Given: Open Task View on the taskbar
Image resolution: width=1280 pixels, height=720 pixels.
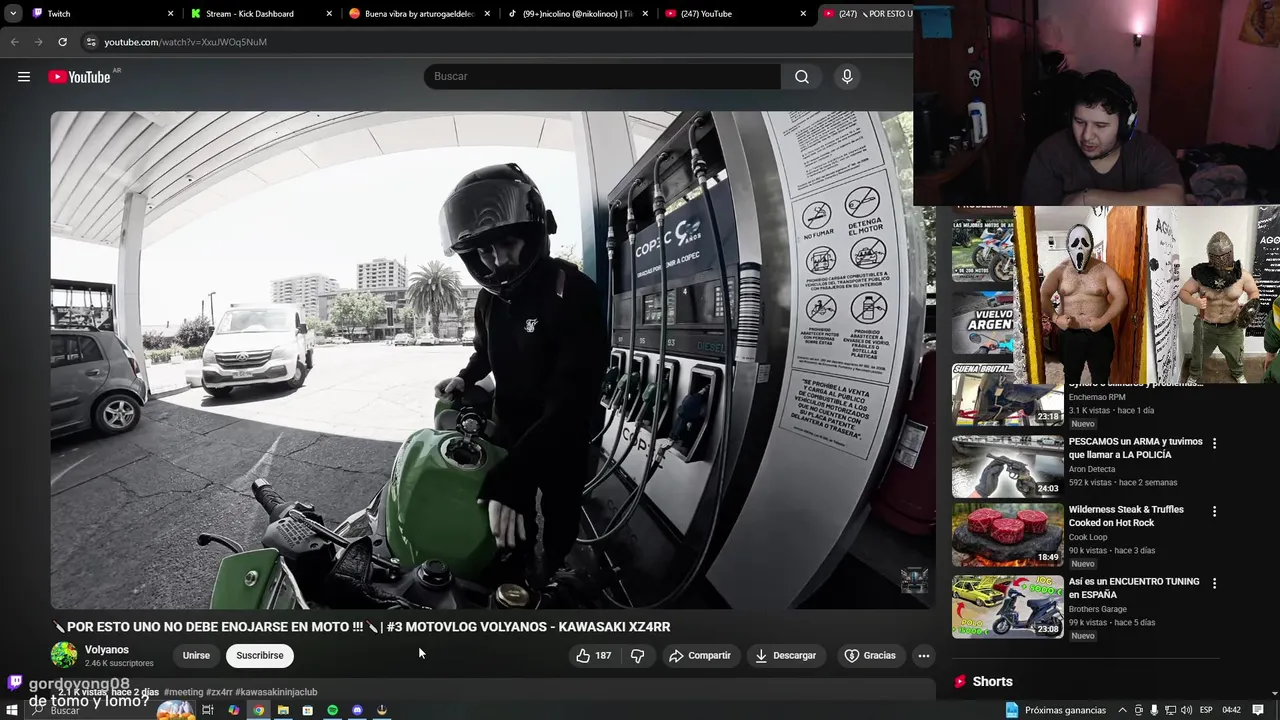Looking at the screenshot, I should tap(208, 710).
